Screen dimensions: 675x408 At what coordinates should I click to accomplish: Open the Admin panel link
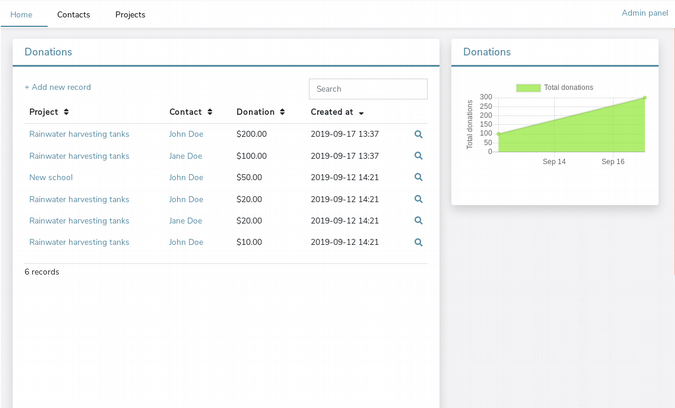click(x=644, y=13)
